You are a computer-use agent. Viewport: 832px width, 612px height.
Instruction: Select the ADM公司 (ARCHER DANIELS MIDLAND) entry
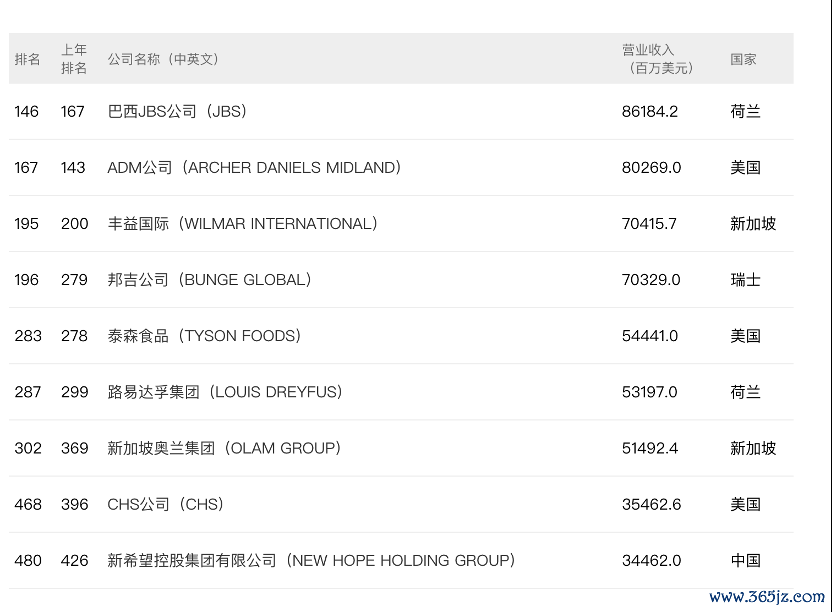click(x=254, y=168)
